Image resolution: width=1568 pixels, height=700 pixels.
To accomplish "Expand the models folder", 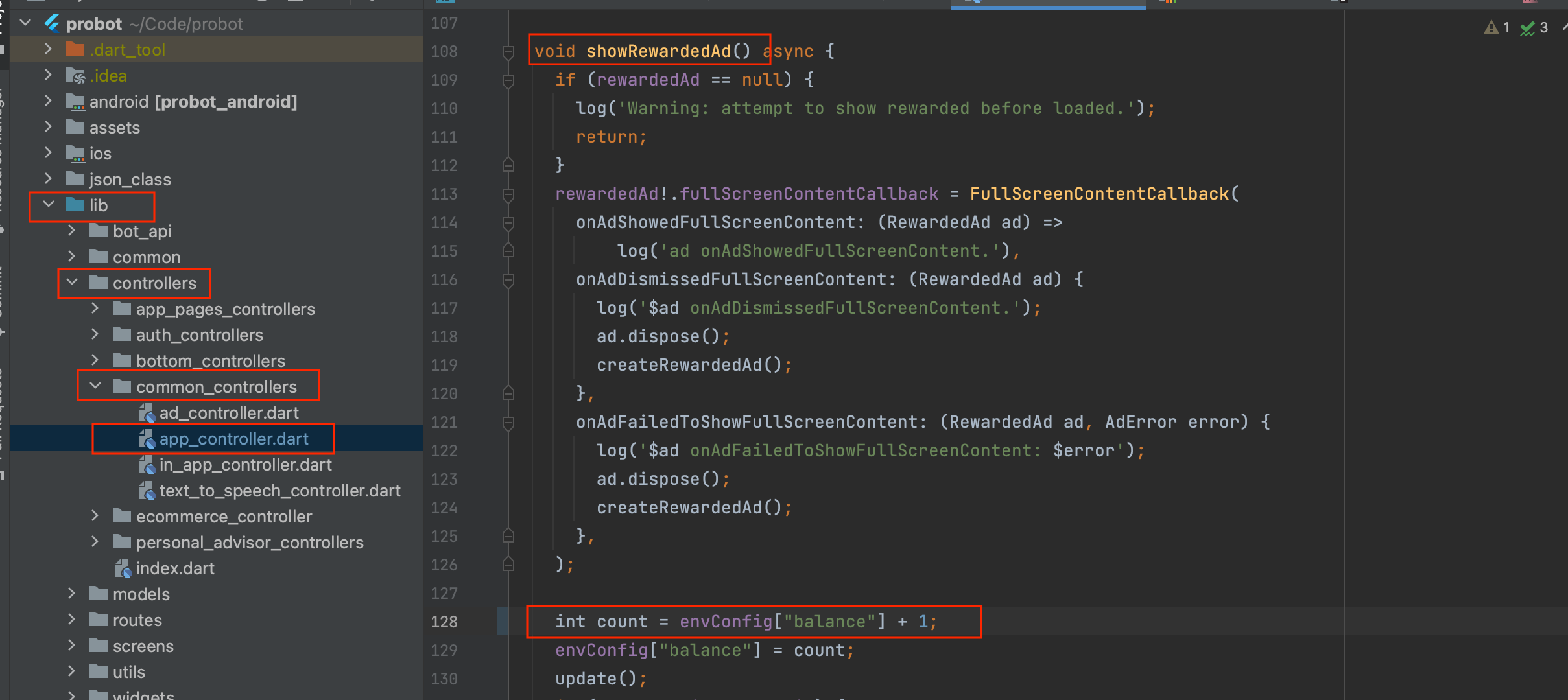I will 72,594.
